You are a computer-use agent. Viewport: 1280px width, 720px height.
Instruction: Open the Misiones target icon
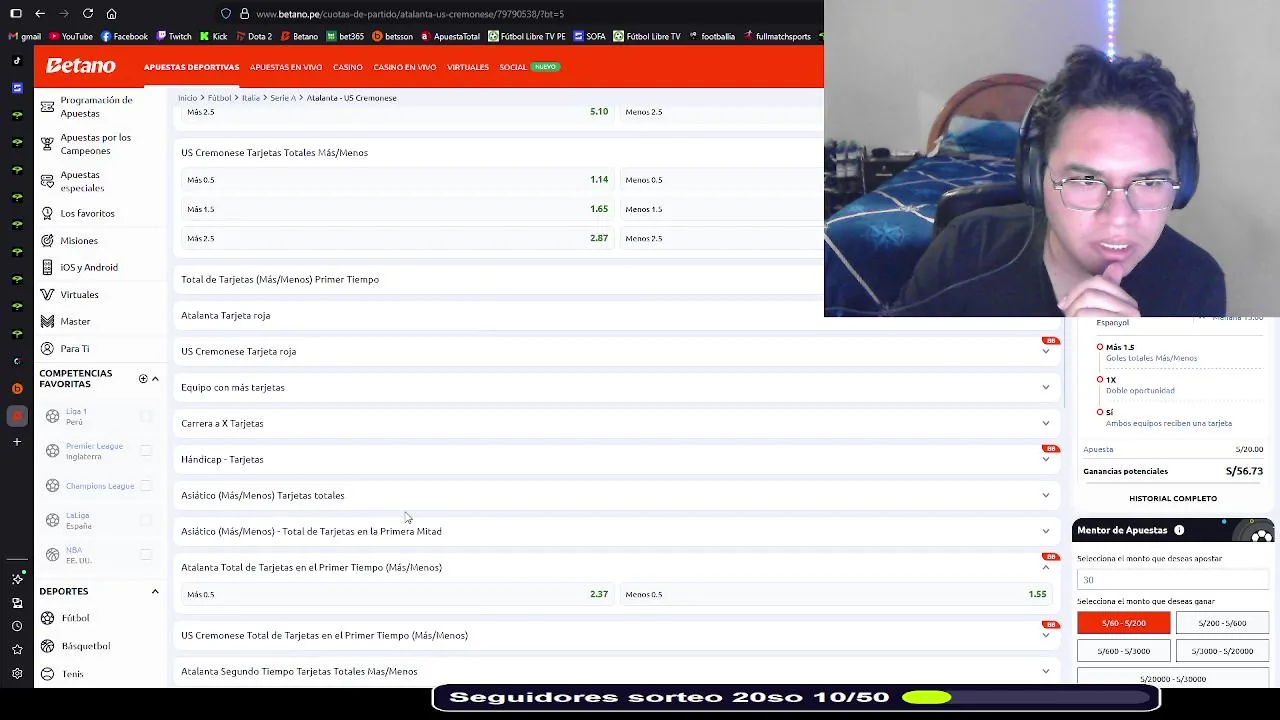point(47,240)
